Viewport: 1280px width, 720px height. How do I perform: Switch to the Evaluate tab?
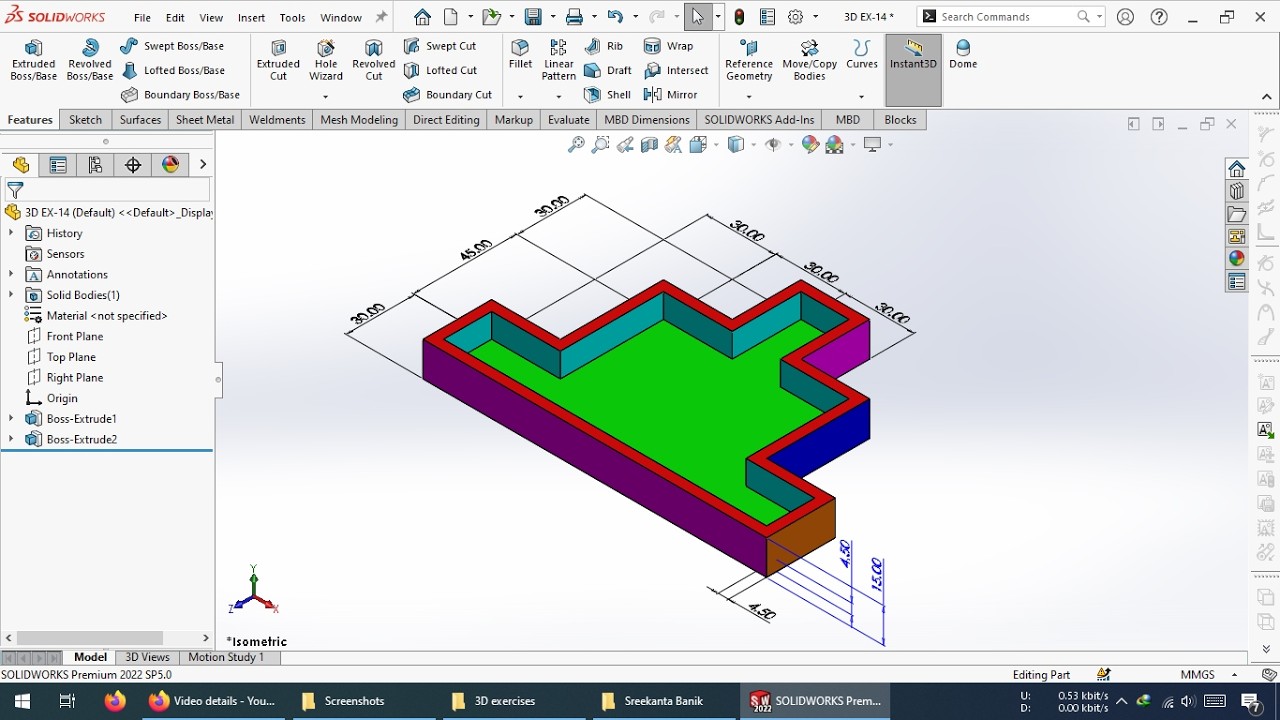click(568, 120)
